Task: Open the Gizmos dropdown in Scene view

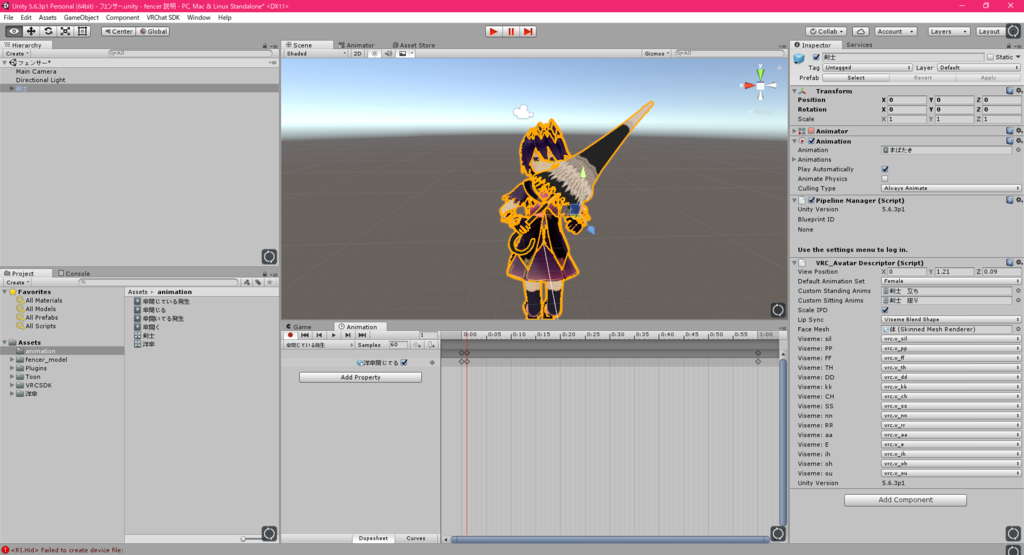Action: coord(656,54)
